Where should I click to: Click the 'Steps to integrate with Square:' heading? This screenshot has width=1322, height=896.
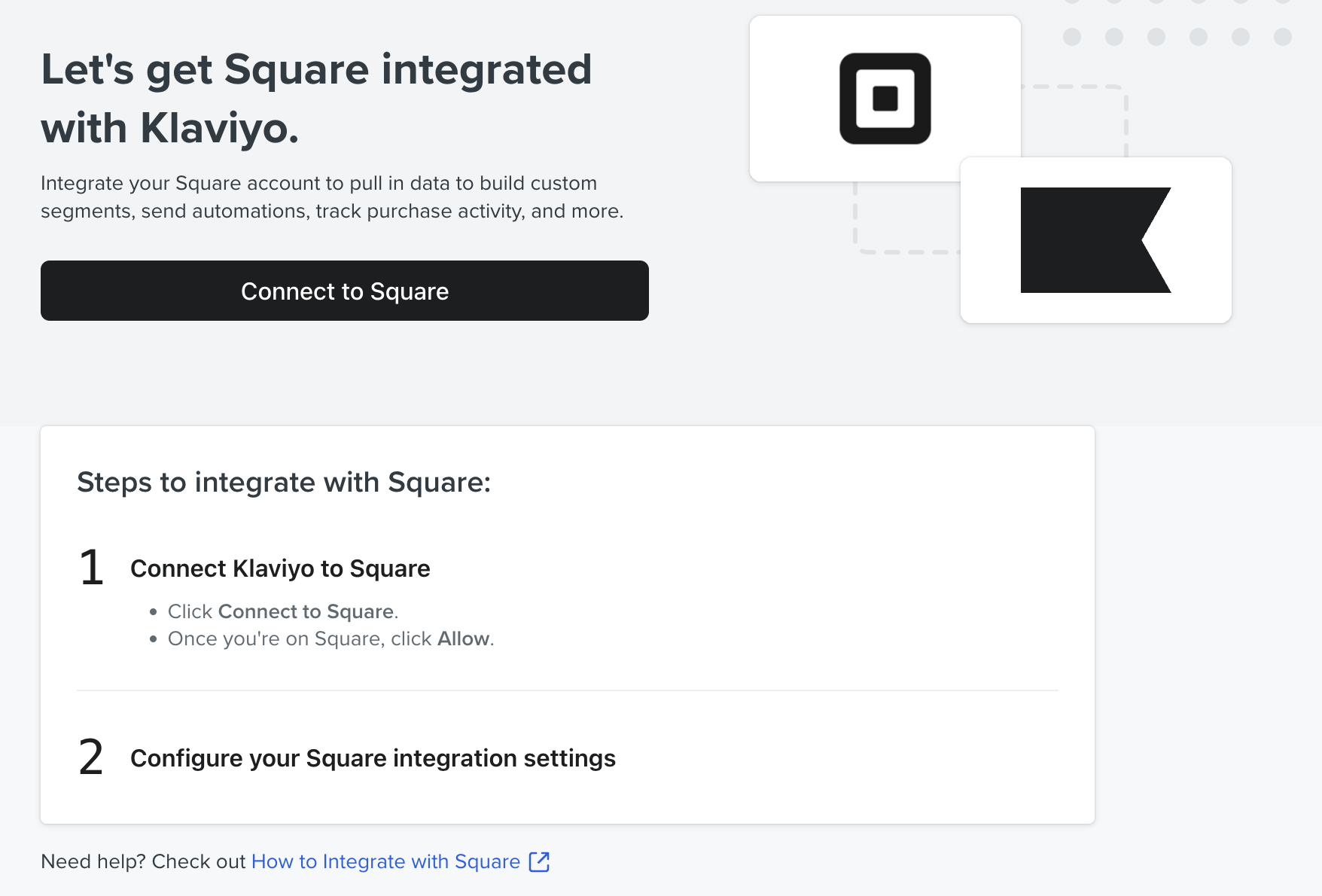point(284,483)
